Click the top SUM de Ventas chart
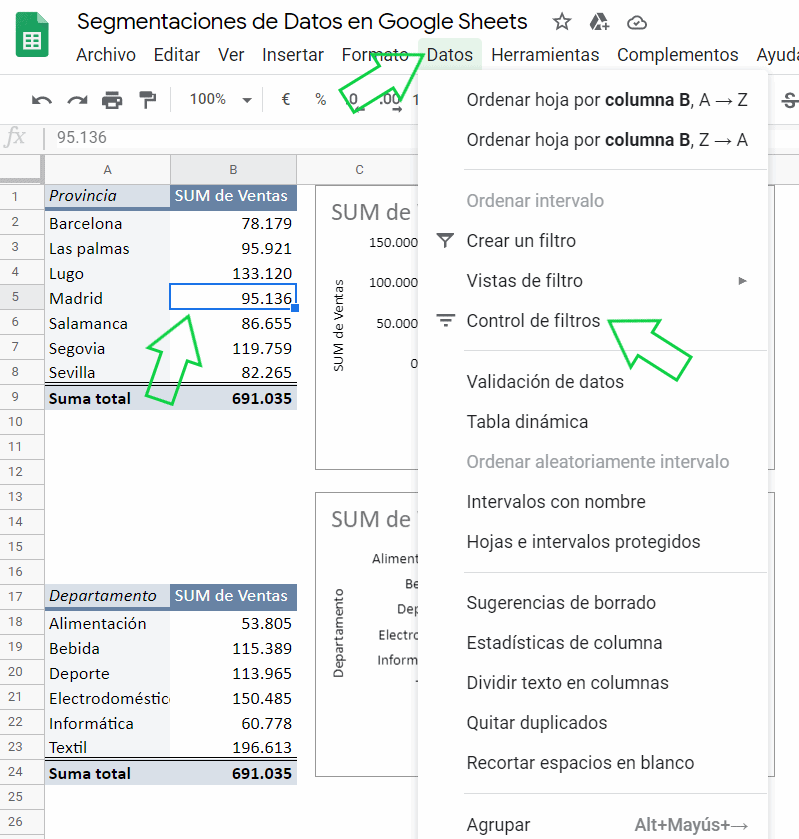 [x=367, y=327]
